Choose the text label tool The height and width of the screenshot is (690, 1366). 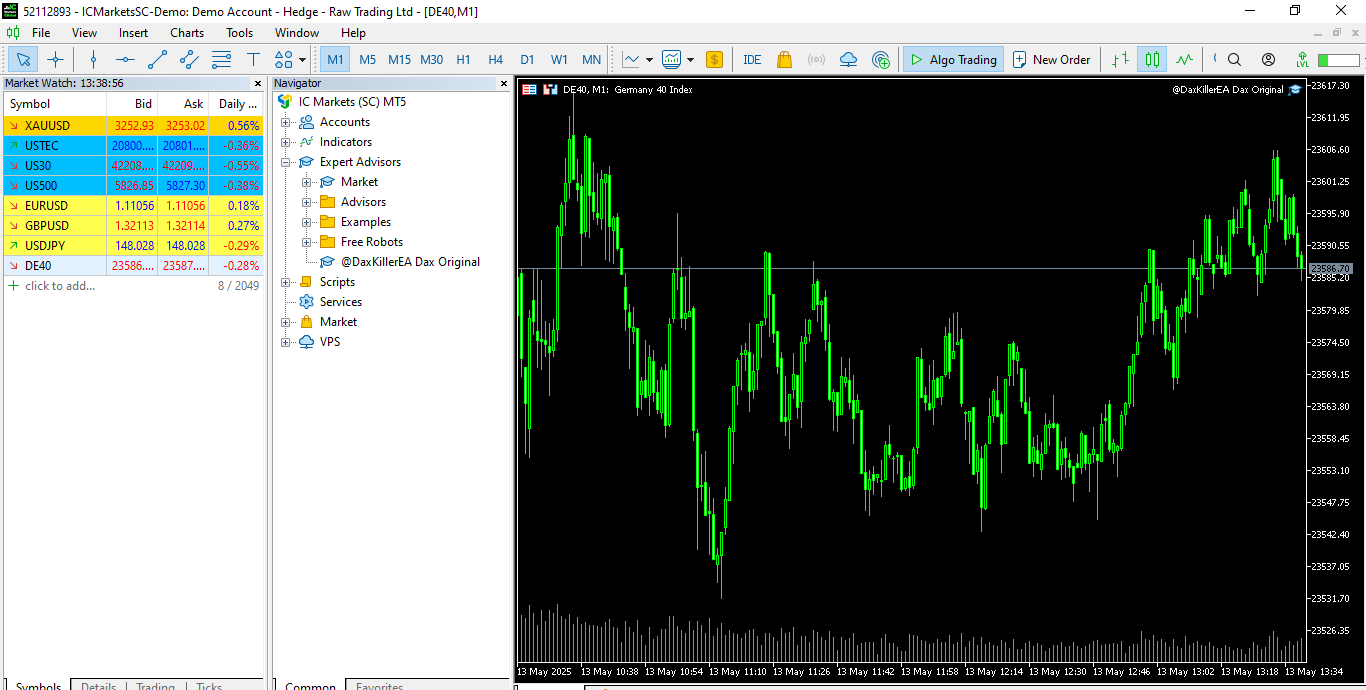253,60
